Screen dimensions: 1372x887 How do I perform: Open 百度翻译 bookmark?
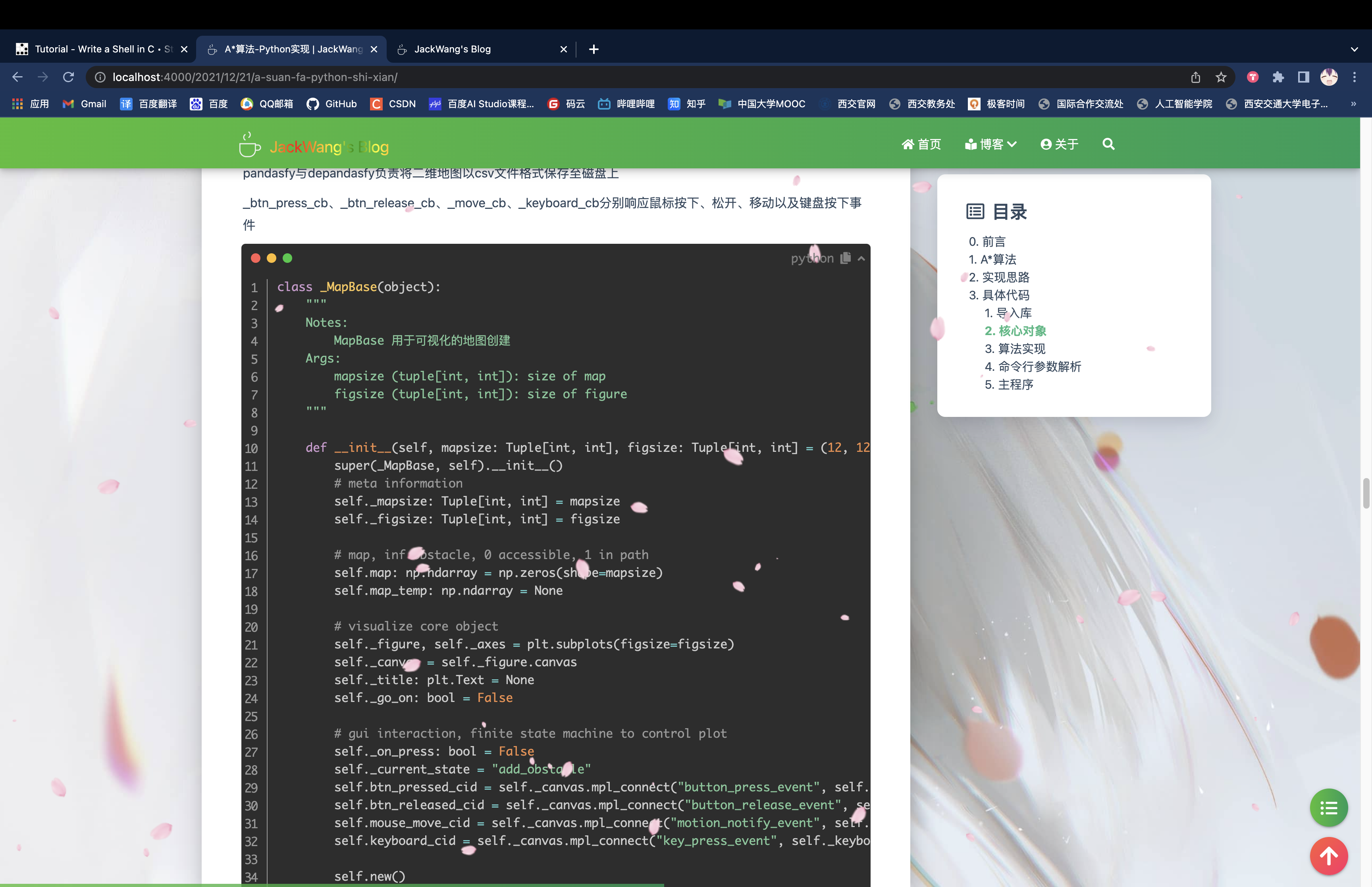[x=148, y=104]
